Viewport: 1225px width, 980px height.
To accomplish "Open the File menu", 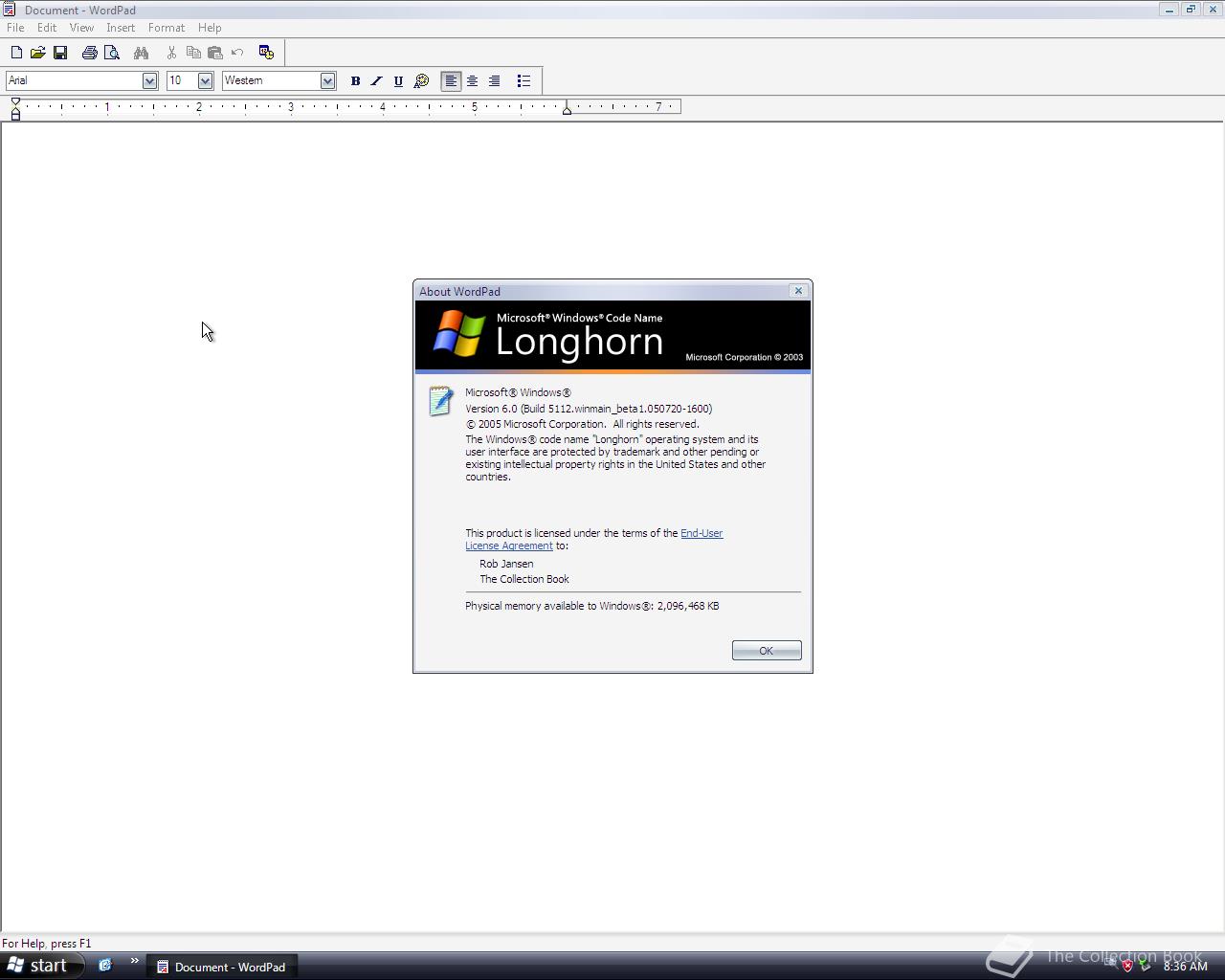I will (x=15, y=28).
